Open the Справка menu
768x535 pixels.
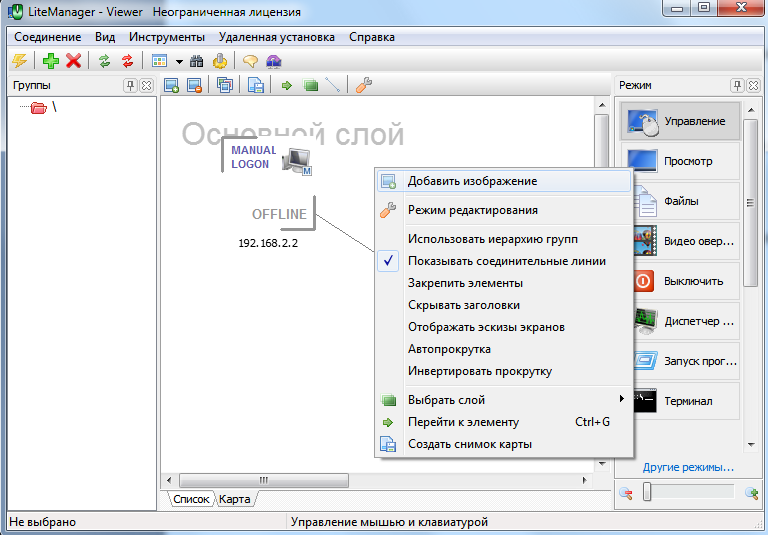pos(372,37)
